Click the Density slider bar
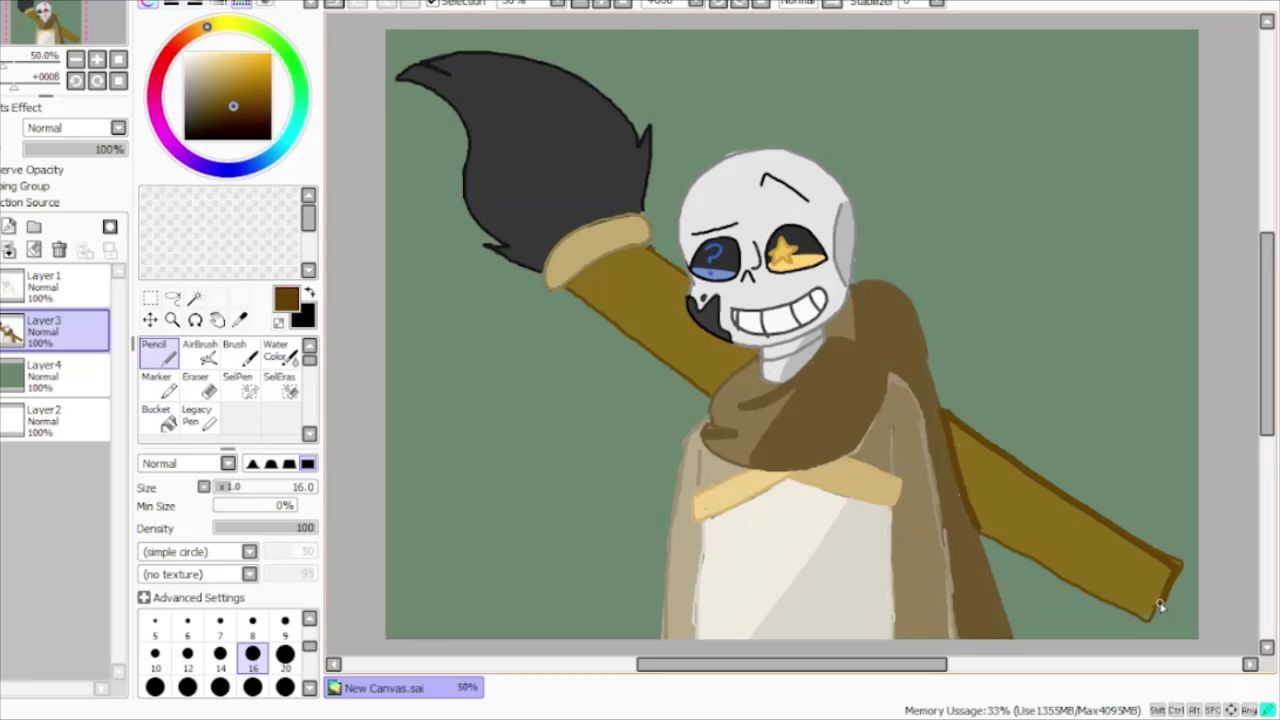 click(x=265, y=528)
